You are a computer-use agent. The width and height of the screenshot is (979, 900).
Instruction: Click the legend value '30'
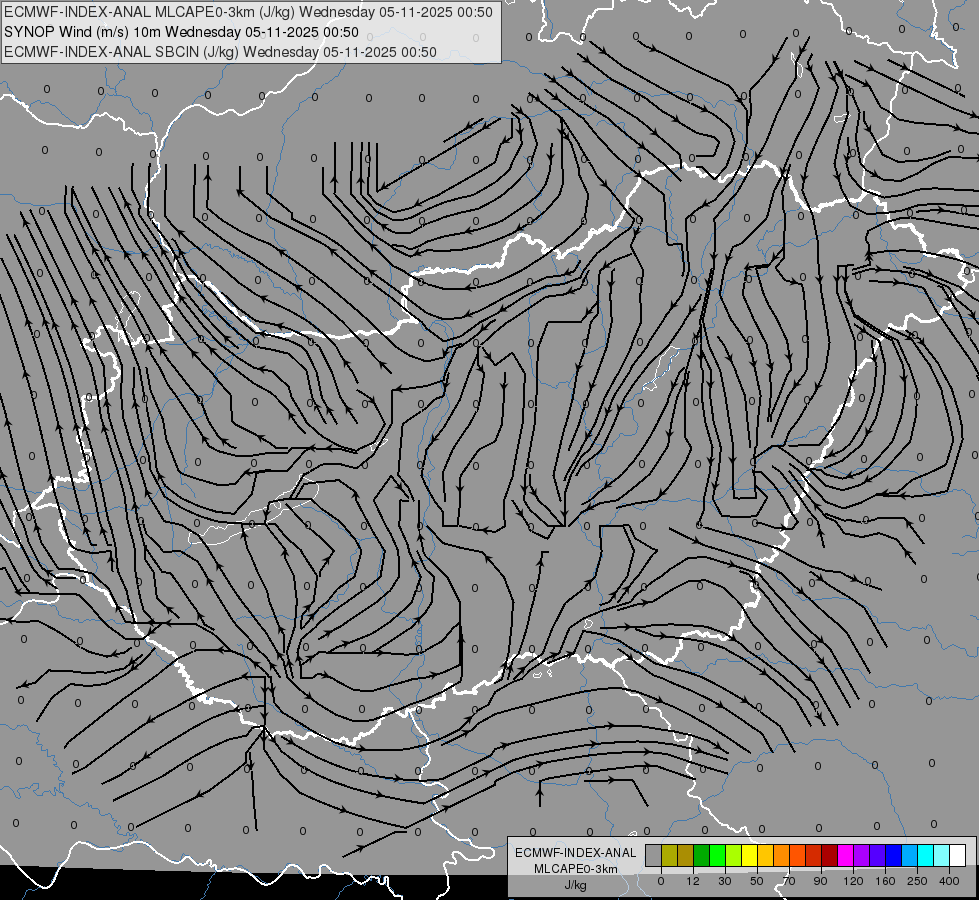coord(725,881)
